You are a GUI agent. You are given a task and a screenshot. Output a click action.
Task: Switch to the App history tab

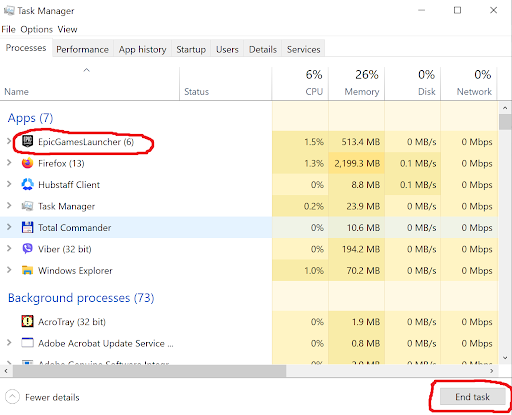point(142,49)
